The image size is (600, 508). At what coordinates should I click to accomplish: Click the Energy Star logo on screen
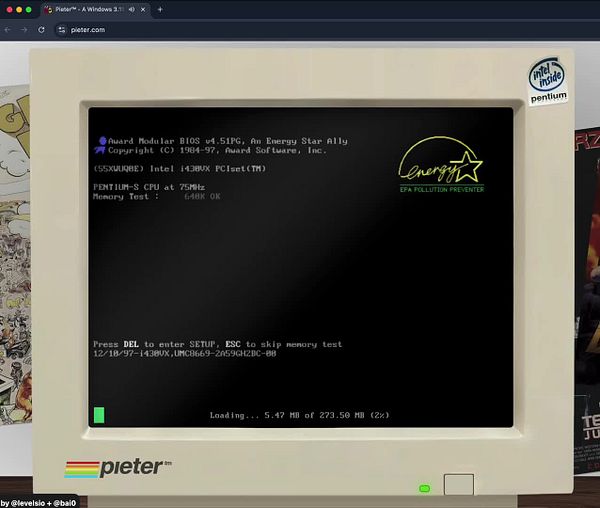coord(441,164)
